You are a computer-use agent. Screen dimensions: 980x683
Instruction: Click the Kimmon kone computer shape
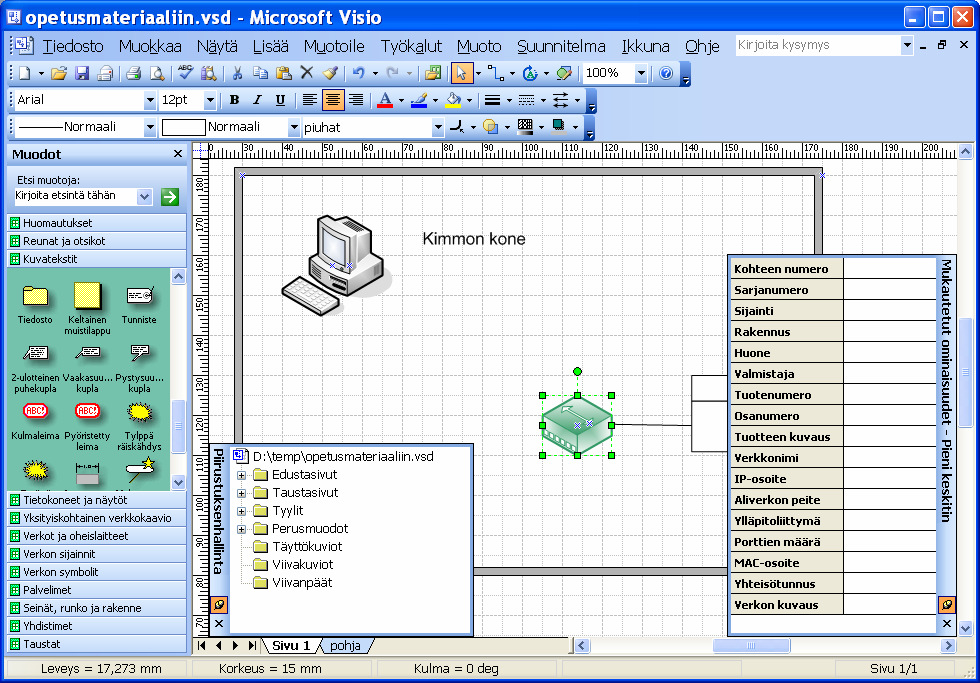[x=335, y=264]
